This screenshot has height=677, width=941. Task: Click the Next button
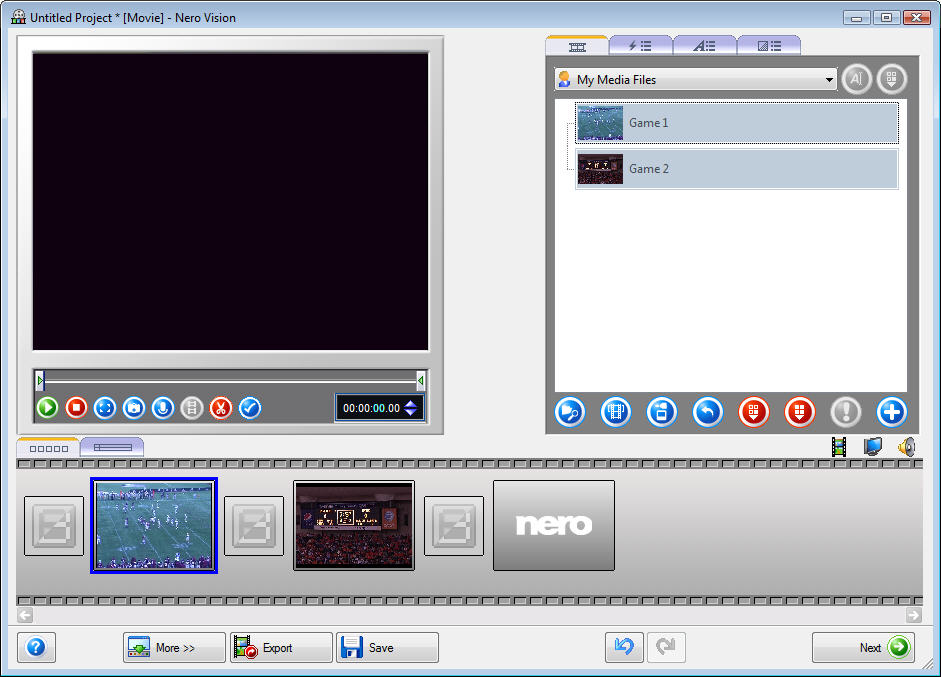pyautogui.click(x=864, y=648)
